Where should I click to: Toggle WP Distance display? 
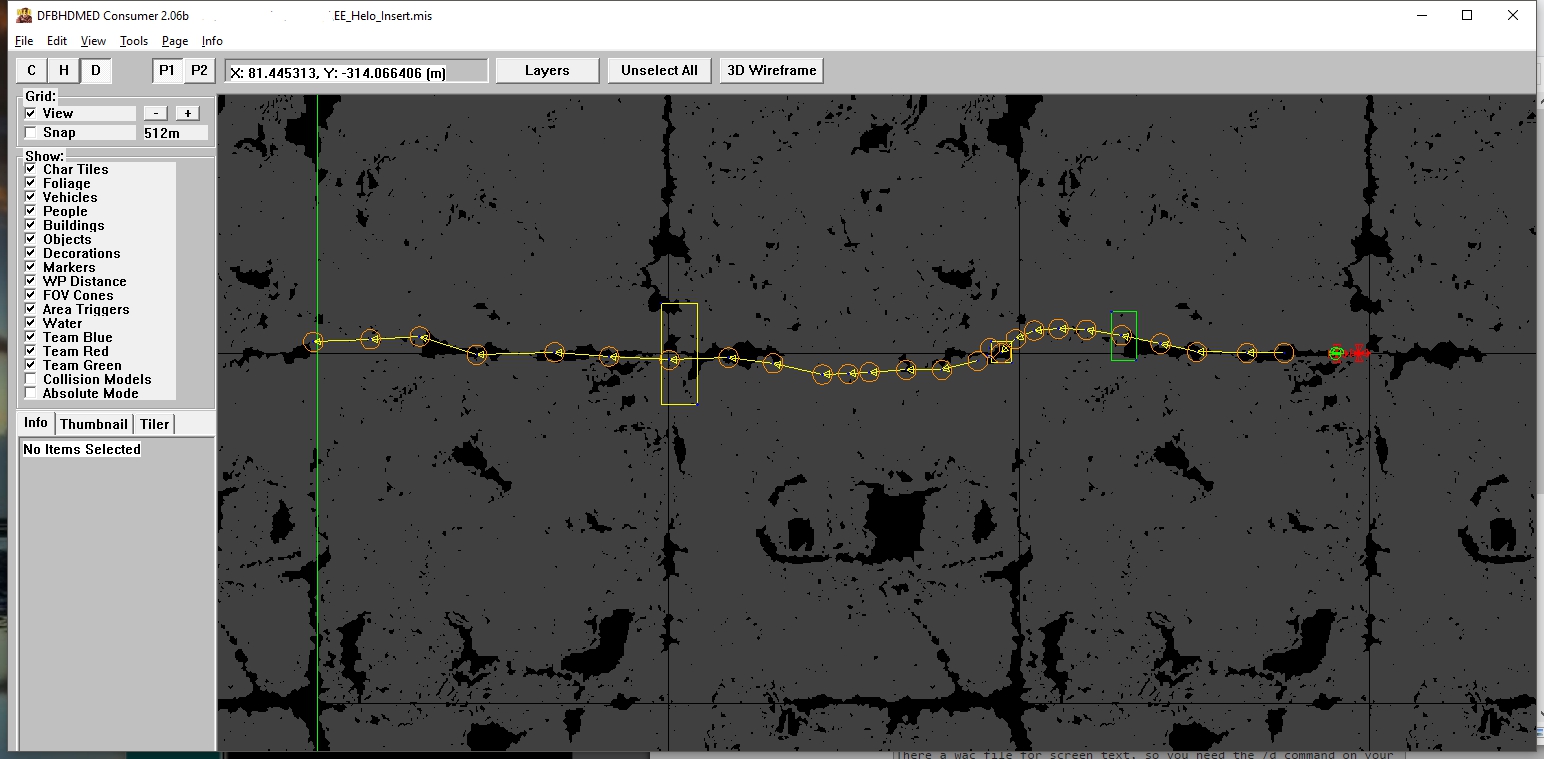click(x=30, y=281)
